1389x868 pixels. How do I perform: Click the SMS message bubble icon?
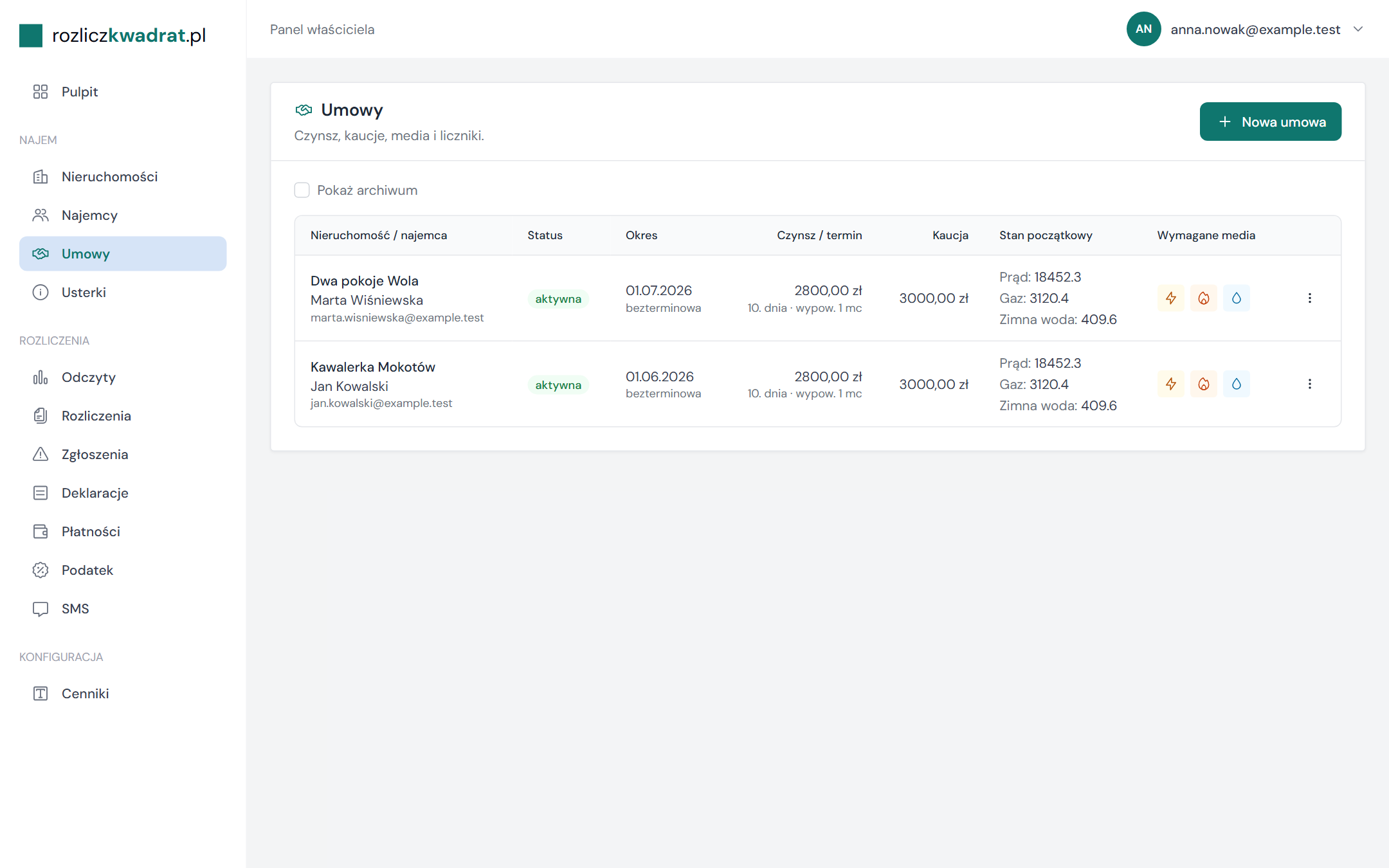[x=41, y=609]
